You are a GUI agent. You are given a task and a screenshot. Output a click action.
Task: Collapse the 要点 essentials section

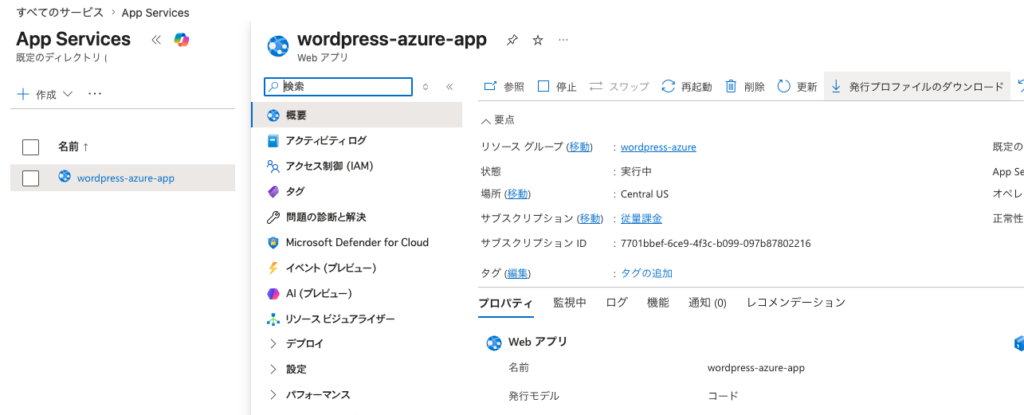[x=498, y=120]
